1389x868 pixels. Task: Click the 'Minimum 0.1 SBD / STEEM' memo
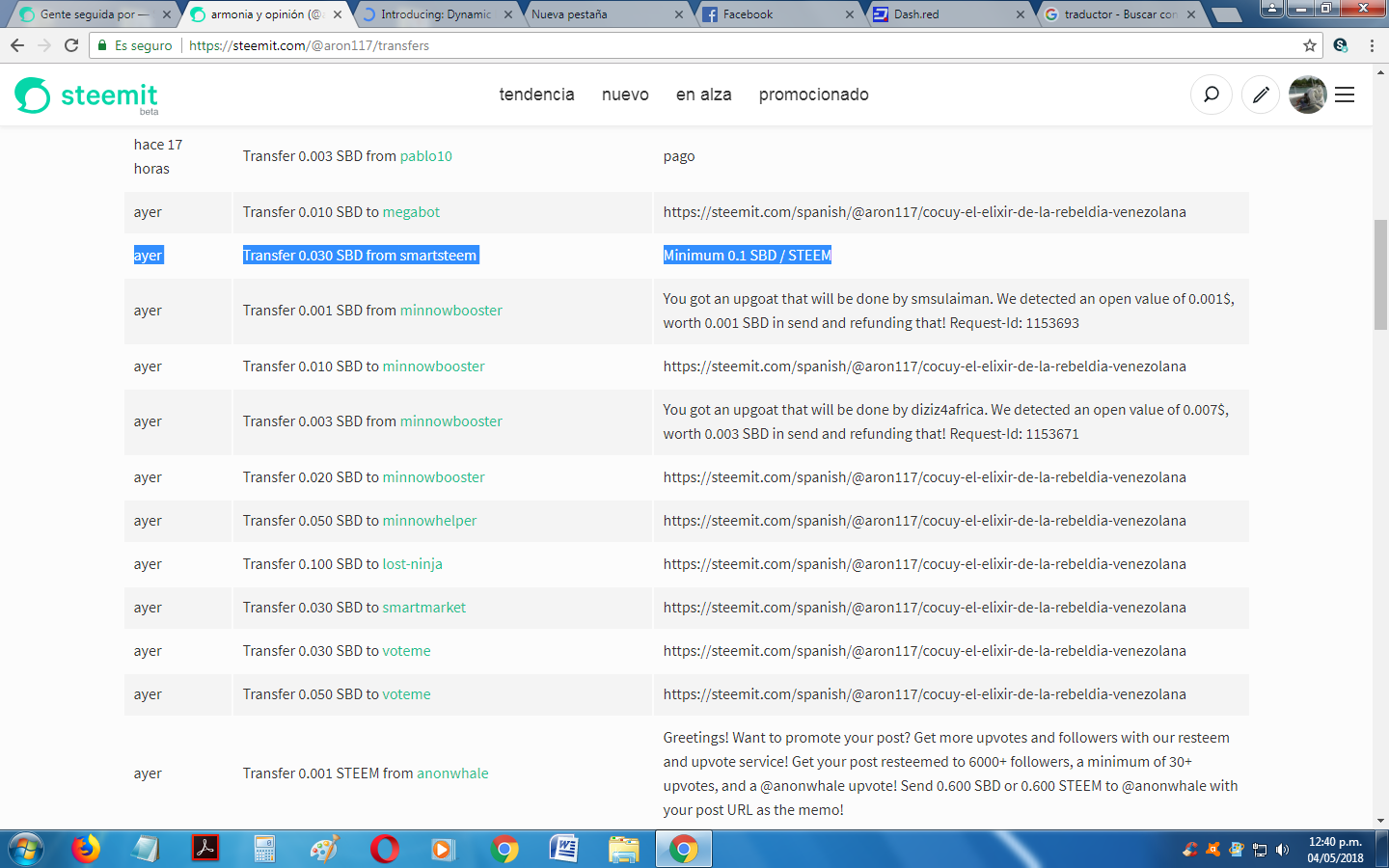tap(748, 256)
